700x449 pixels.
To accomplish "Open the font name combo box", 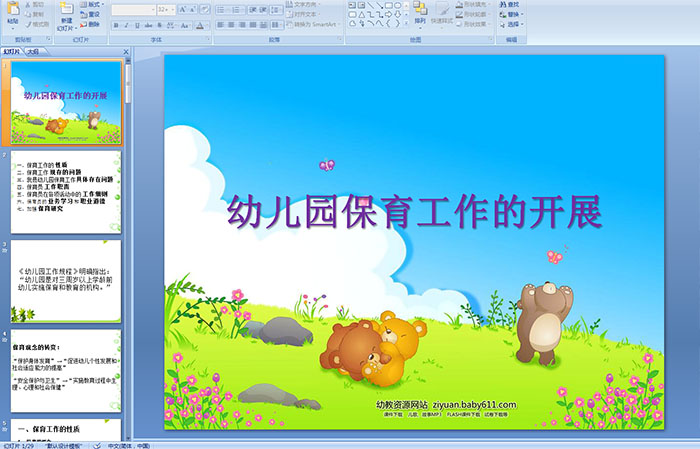I will click(x=133, y=9).
